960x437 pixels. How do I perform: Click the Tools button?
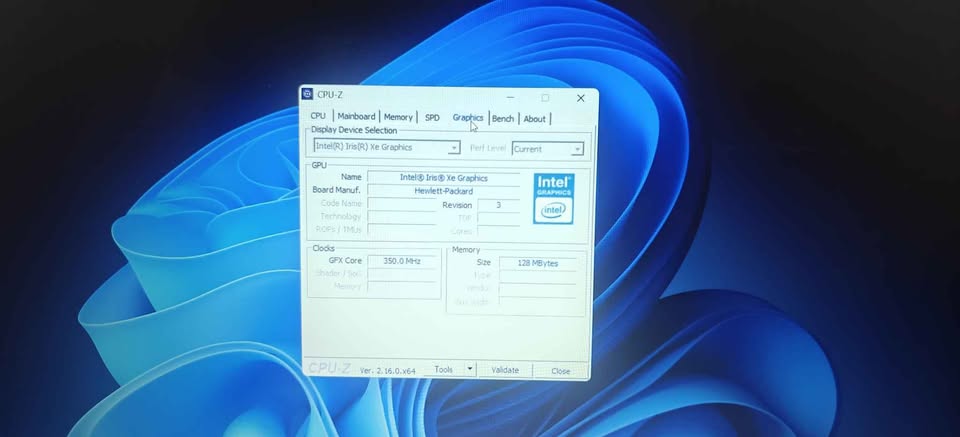point(443,369)
